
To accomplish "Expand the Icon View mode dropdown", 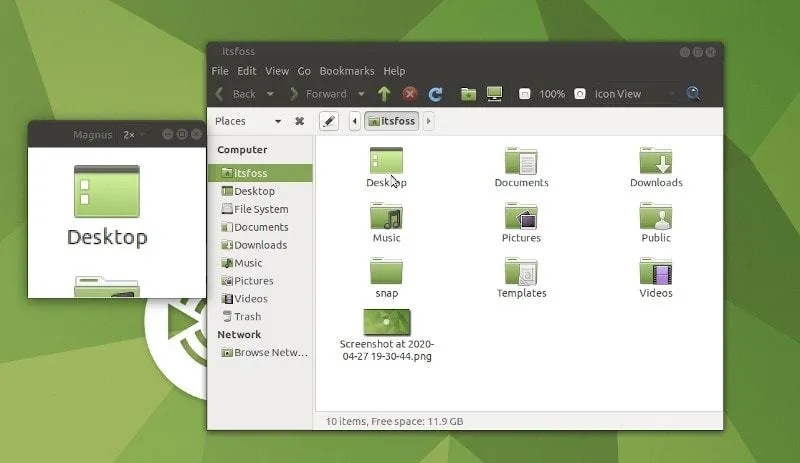I will pyautogui.click(x=670, y=94).
